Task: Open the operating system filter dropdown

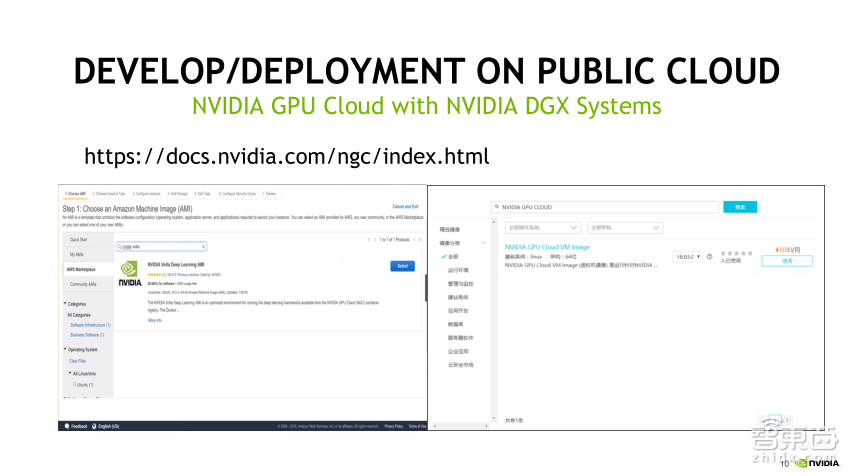Action: (x=541, y=228)
